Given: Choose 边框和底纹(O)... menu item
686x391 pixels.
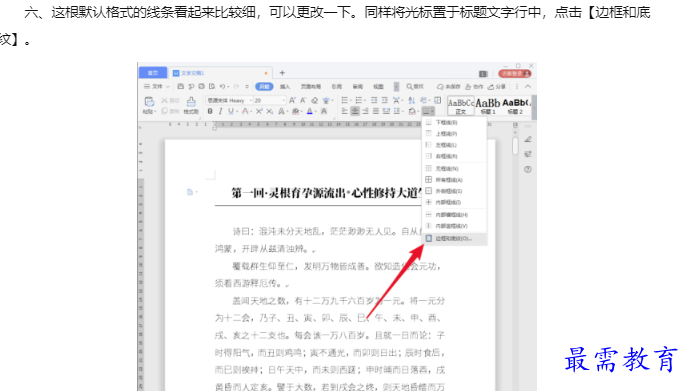Looking at the screenshot, I should 454,238.
